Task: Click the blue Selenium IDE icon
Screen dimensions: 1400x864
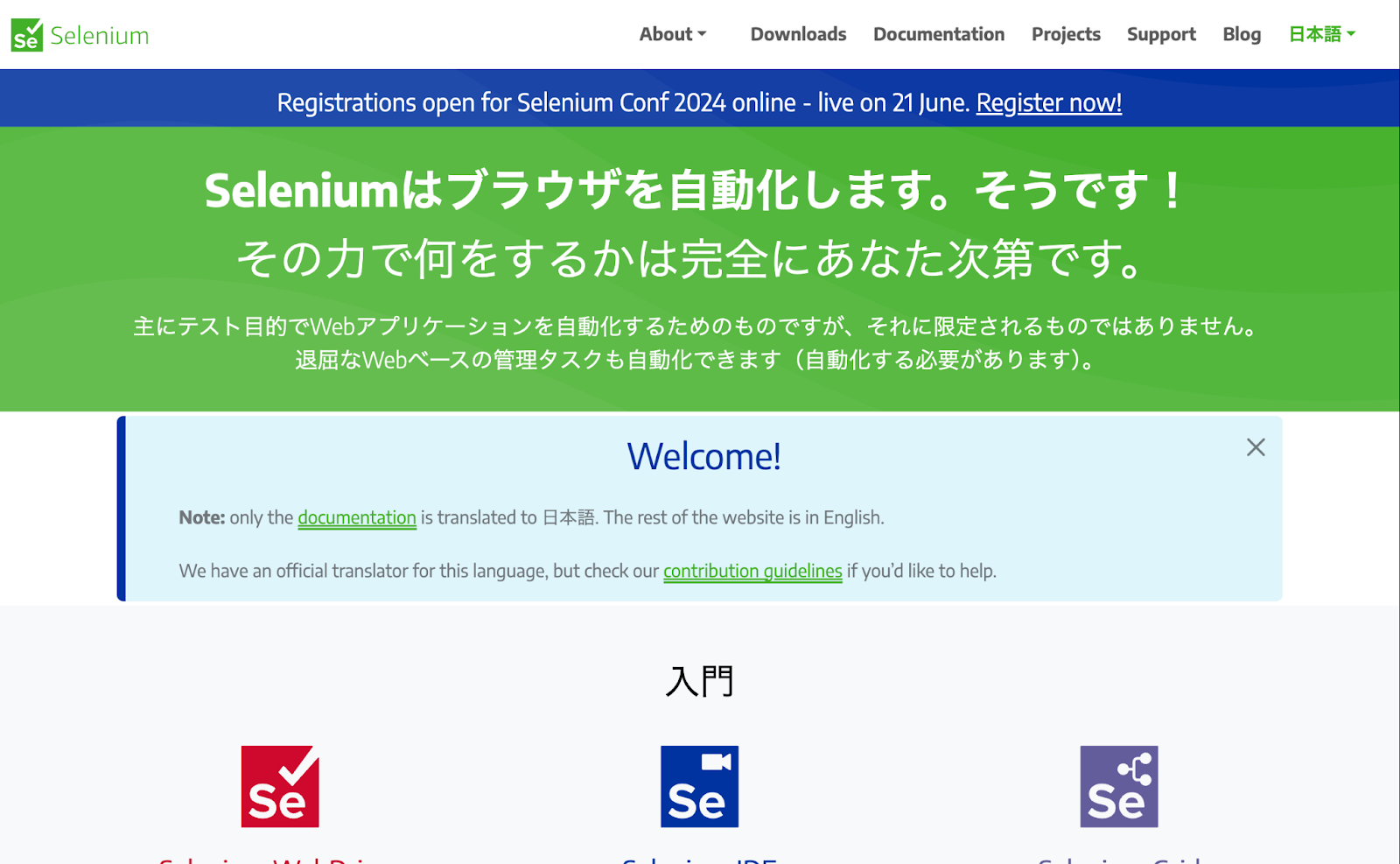Action: point(699,786)
